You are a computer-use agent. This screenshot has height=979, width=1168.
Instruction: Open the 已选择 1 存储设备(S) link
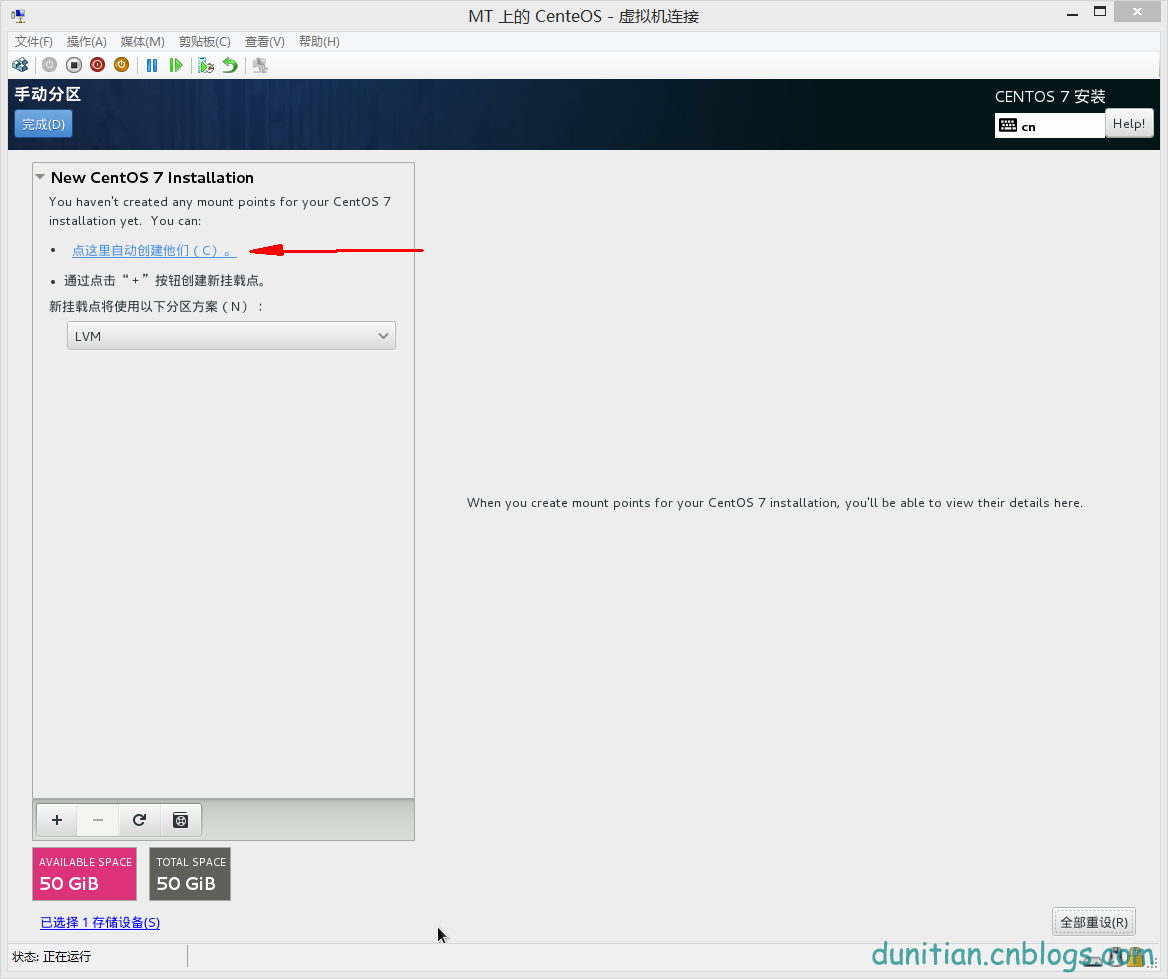pos(100,922)
